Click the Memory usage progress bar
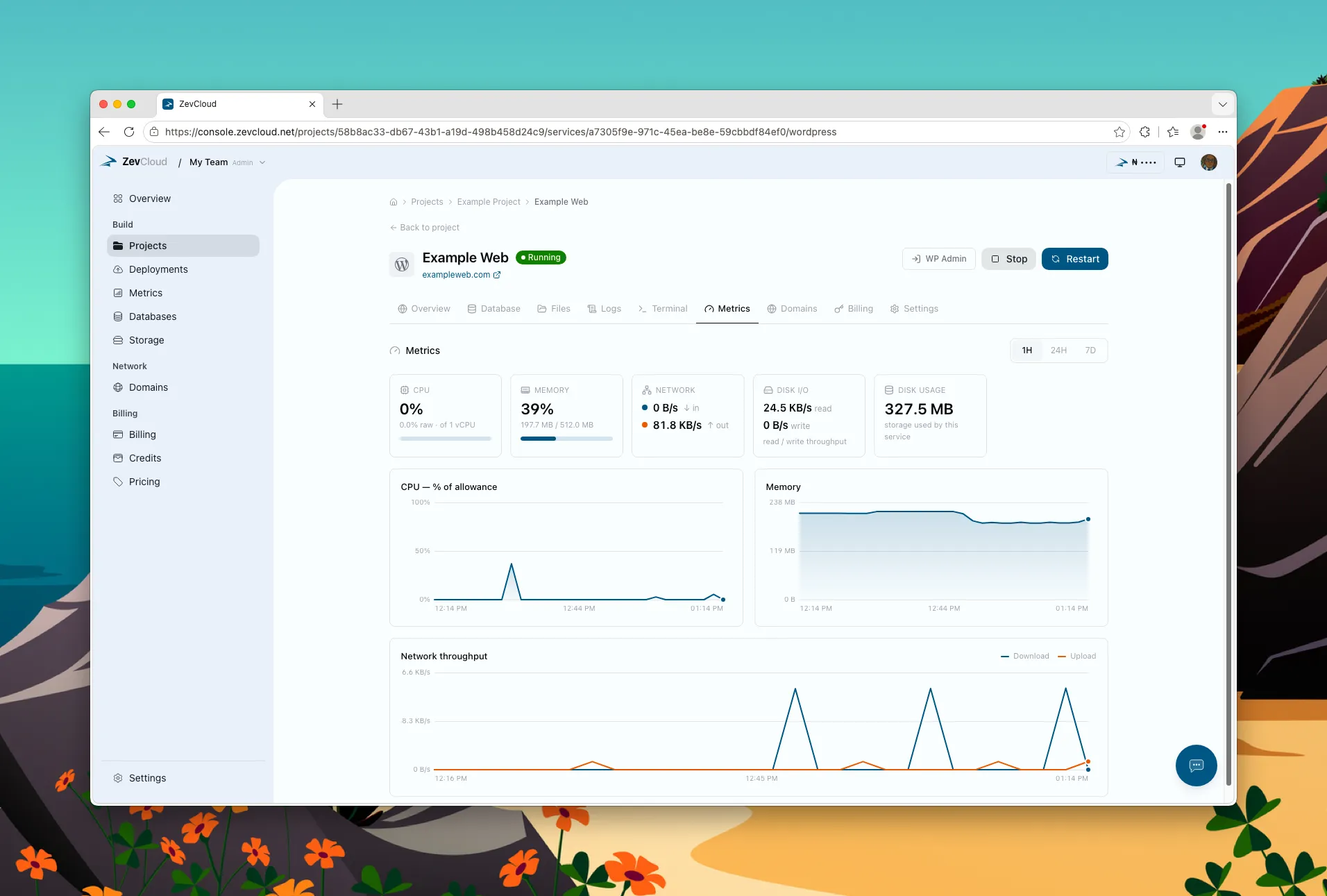This screenshot has width=1327, height=896. tap(566, 439)
